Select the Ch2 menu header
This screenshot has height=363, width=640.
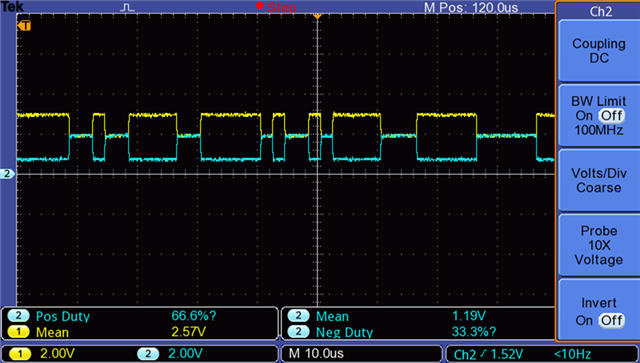point(600,11)
